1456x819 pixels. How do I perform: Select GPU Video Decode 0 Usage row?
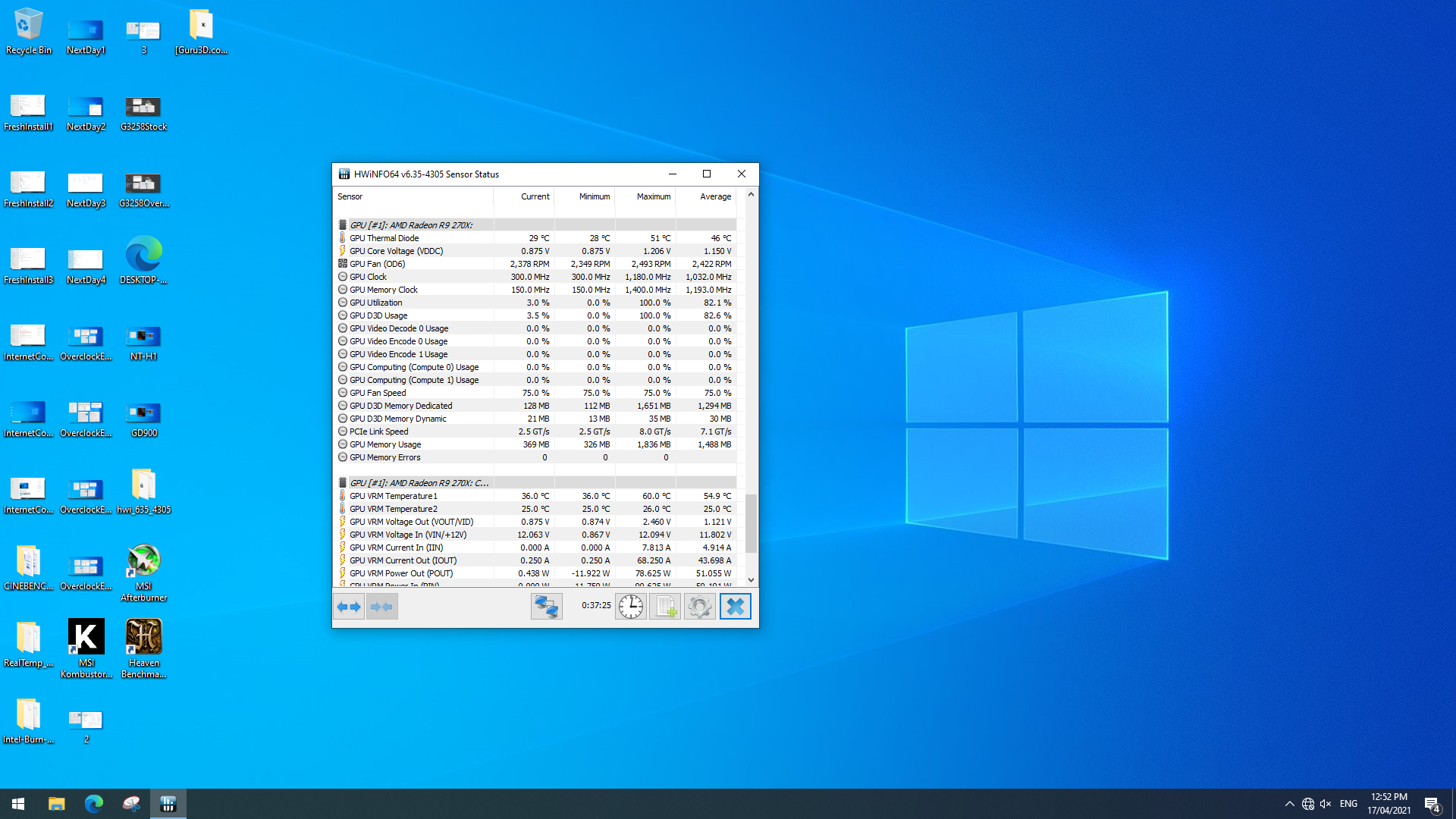[535, 328]
